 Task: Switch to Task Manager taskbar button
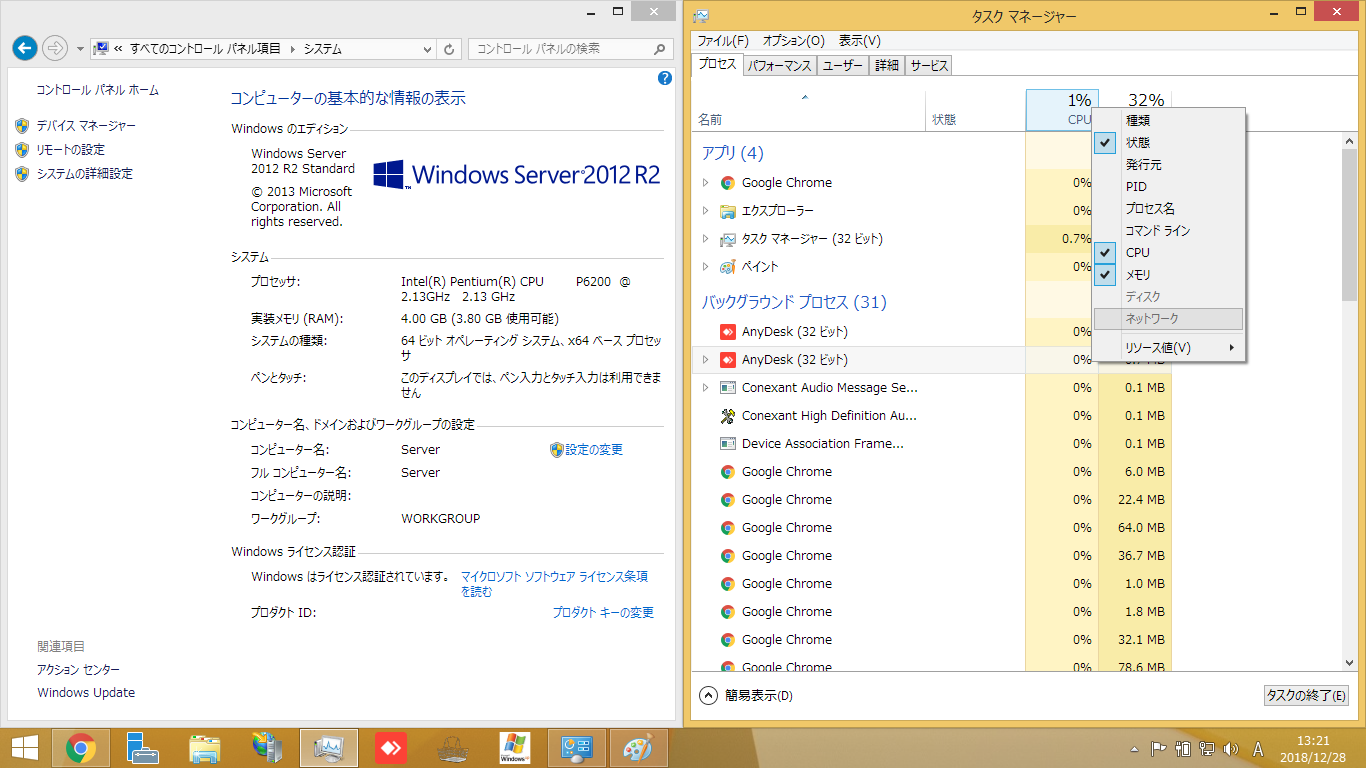tap(329, 748)
